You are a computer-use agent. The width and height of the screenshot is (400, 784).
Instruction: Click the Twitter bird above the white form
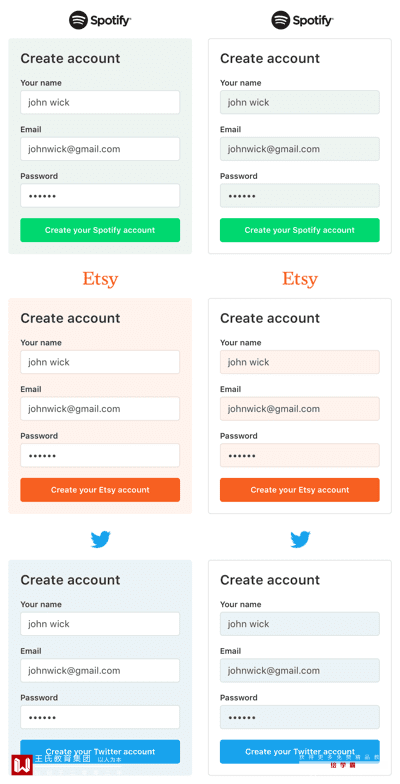(300, 540)
